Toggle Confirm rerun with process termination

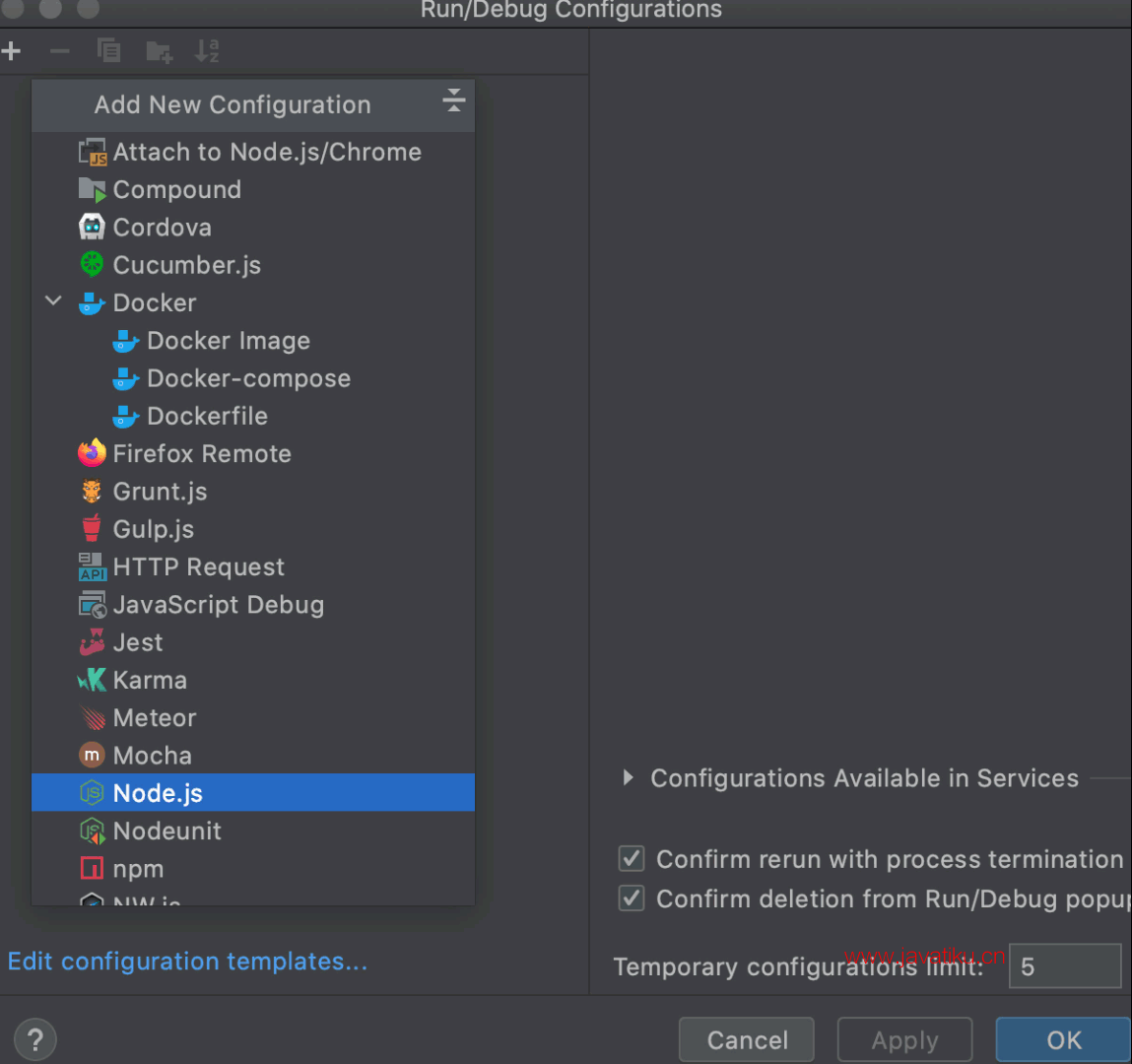tap(631, 859)
